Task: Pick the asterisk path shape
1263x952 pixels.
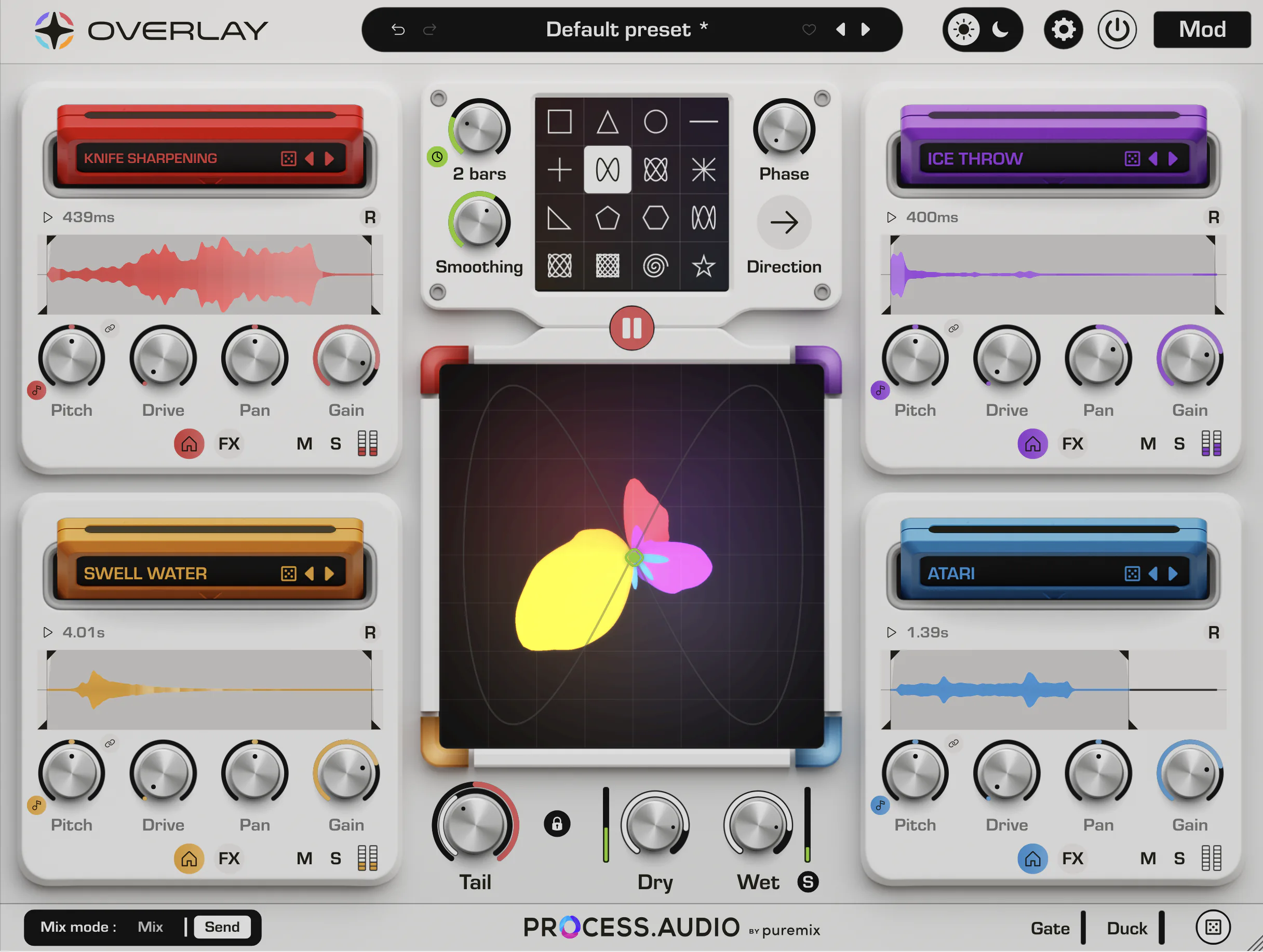Action: 704,170
